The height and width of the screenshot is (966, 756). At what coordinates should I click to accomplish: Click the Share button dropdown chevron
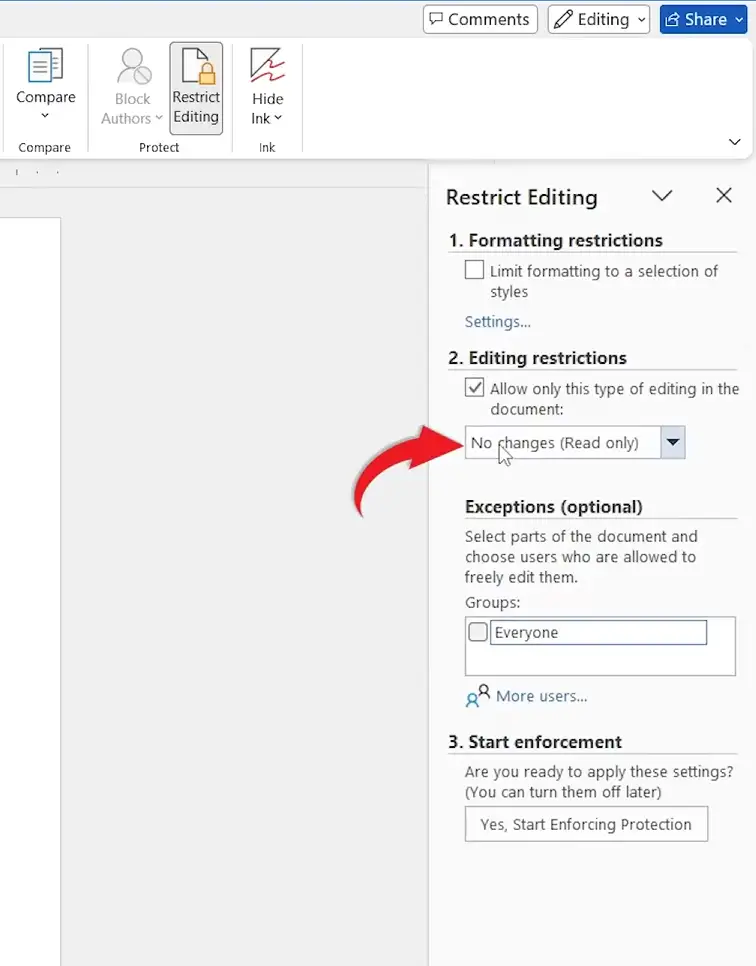pos(739,20)
